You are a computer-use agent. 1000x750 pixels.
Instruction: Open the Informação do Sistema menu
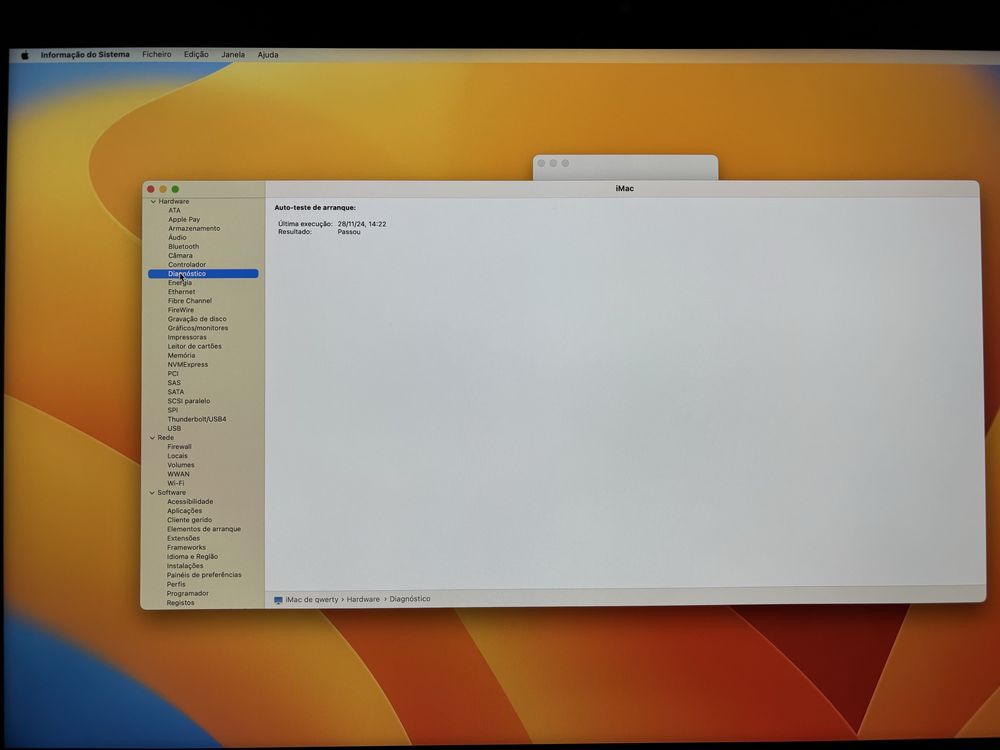pos(85,55)
